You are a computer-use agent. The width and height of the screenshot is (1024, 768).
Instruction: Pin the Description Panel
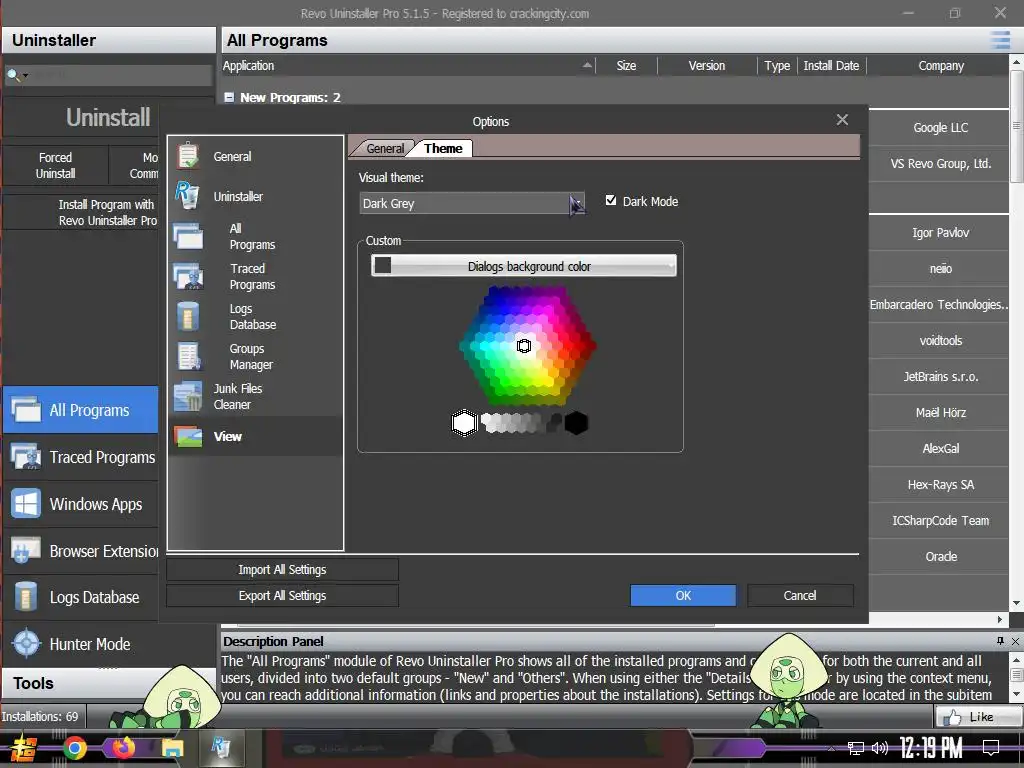point(1000,641)
